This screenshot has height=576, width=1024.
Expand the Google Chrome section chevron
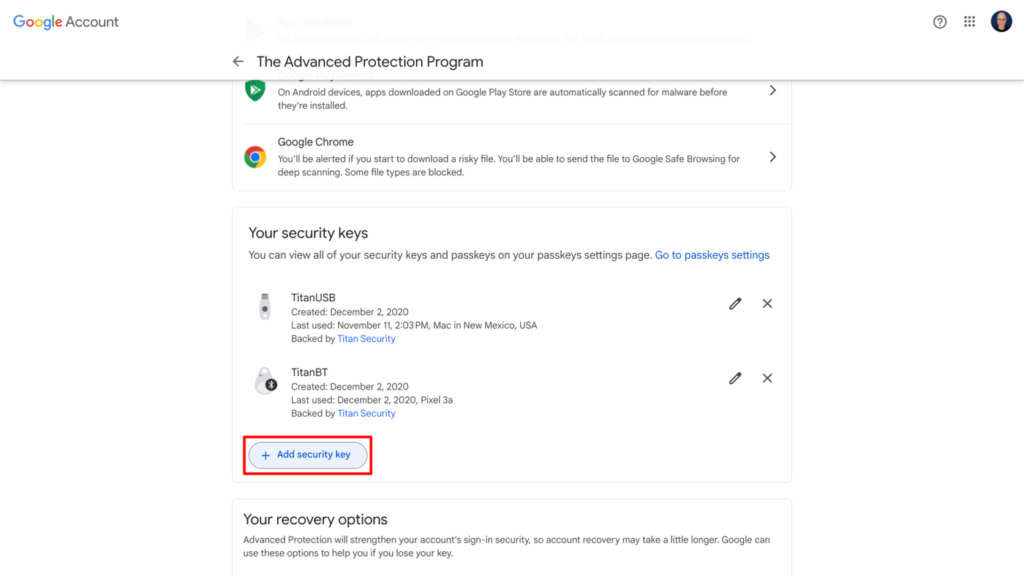tap(772, 157)
